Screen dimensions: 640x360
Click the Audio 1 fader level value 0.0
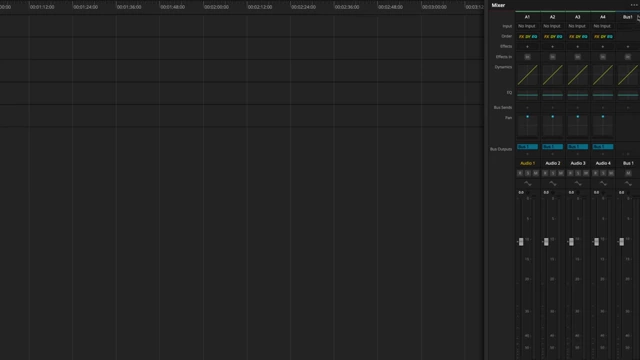point(521,192)
